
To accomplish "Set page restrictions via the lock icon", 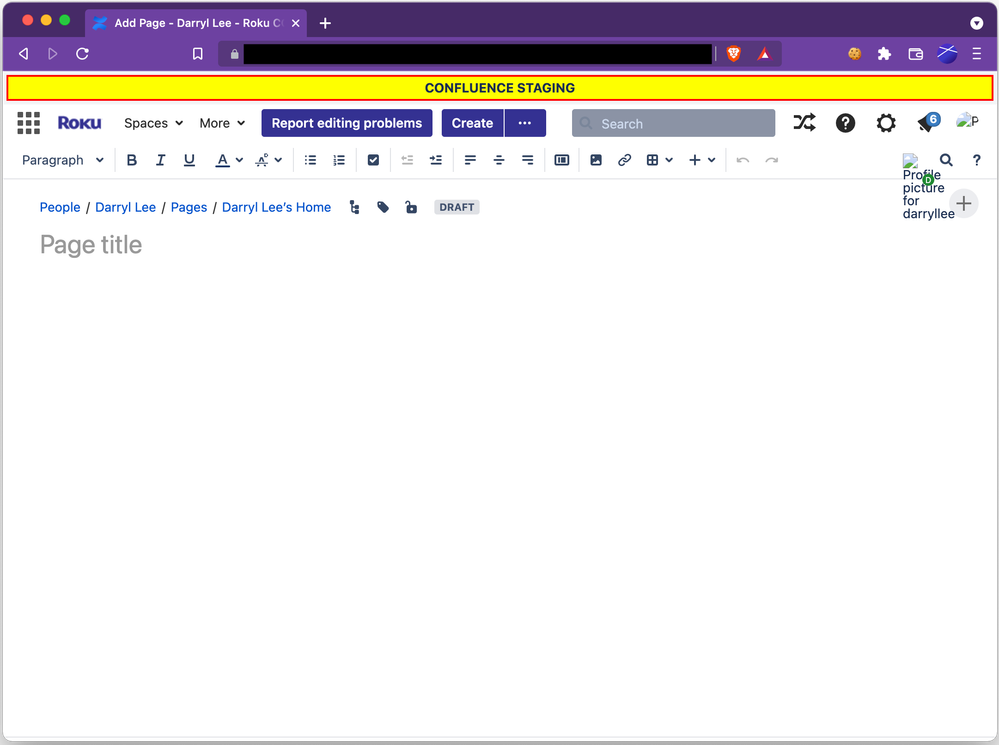I will [411, 207].
